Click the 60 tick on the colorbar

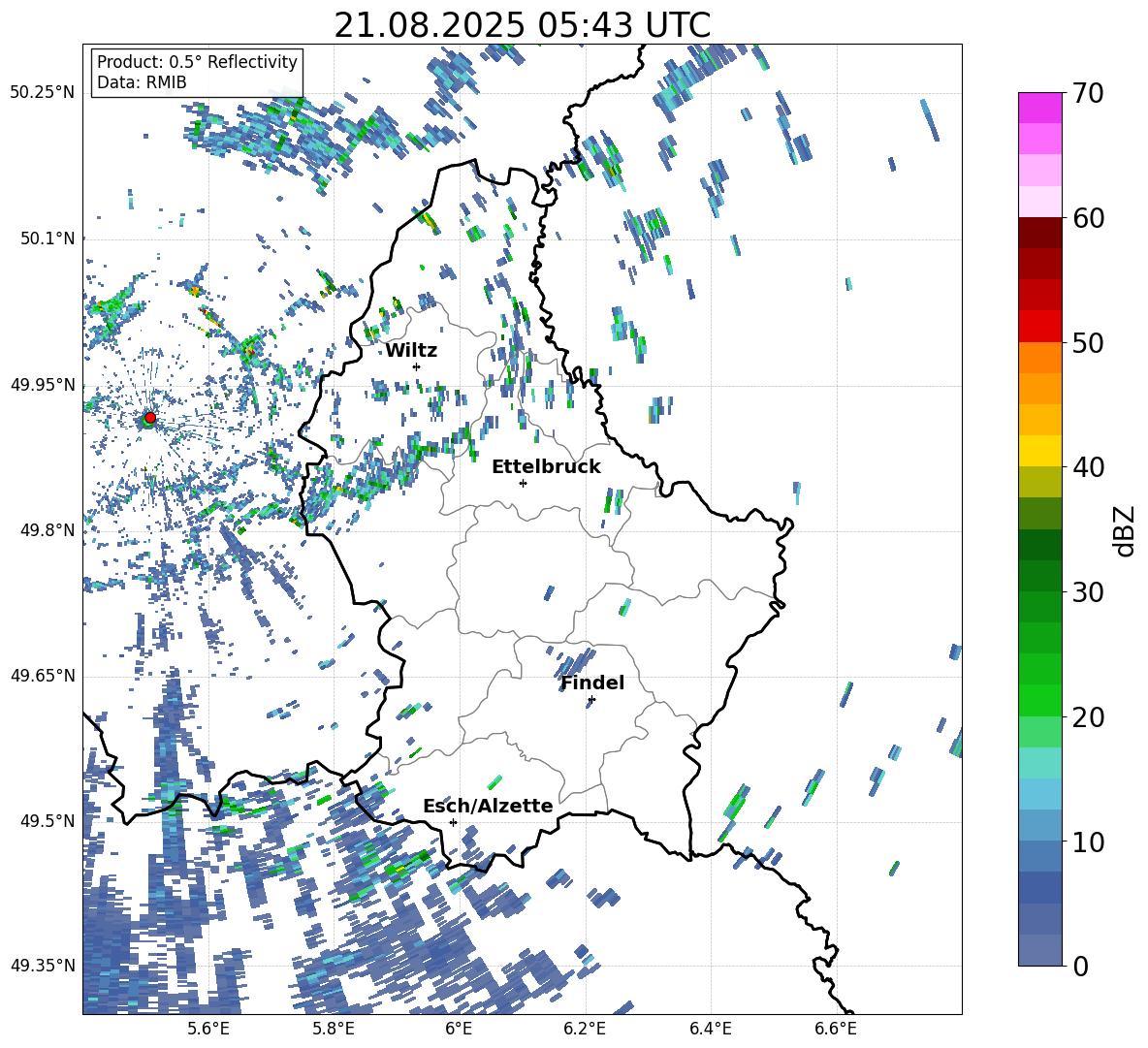point(1088,218)
